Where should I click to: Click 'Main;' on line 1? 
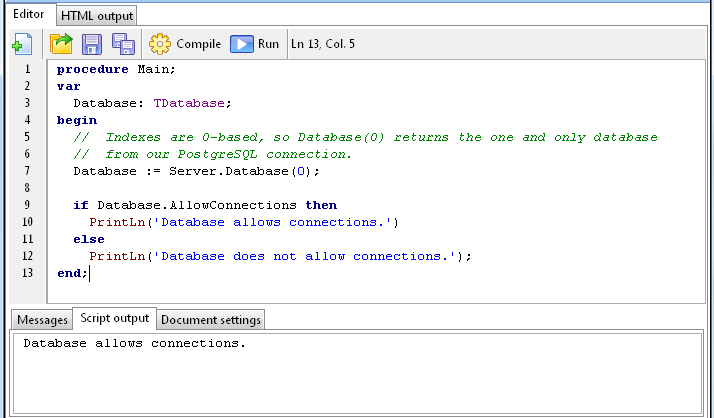156,69
